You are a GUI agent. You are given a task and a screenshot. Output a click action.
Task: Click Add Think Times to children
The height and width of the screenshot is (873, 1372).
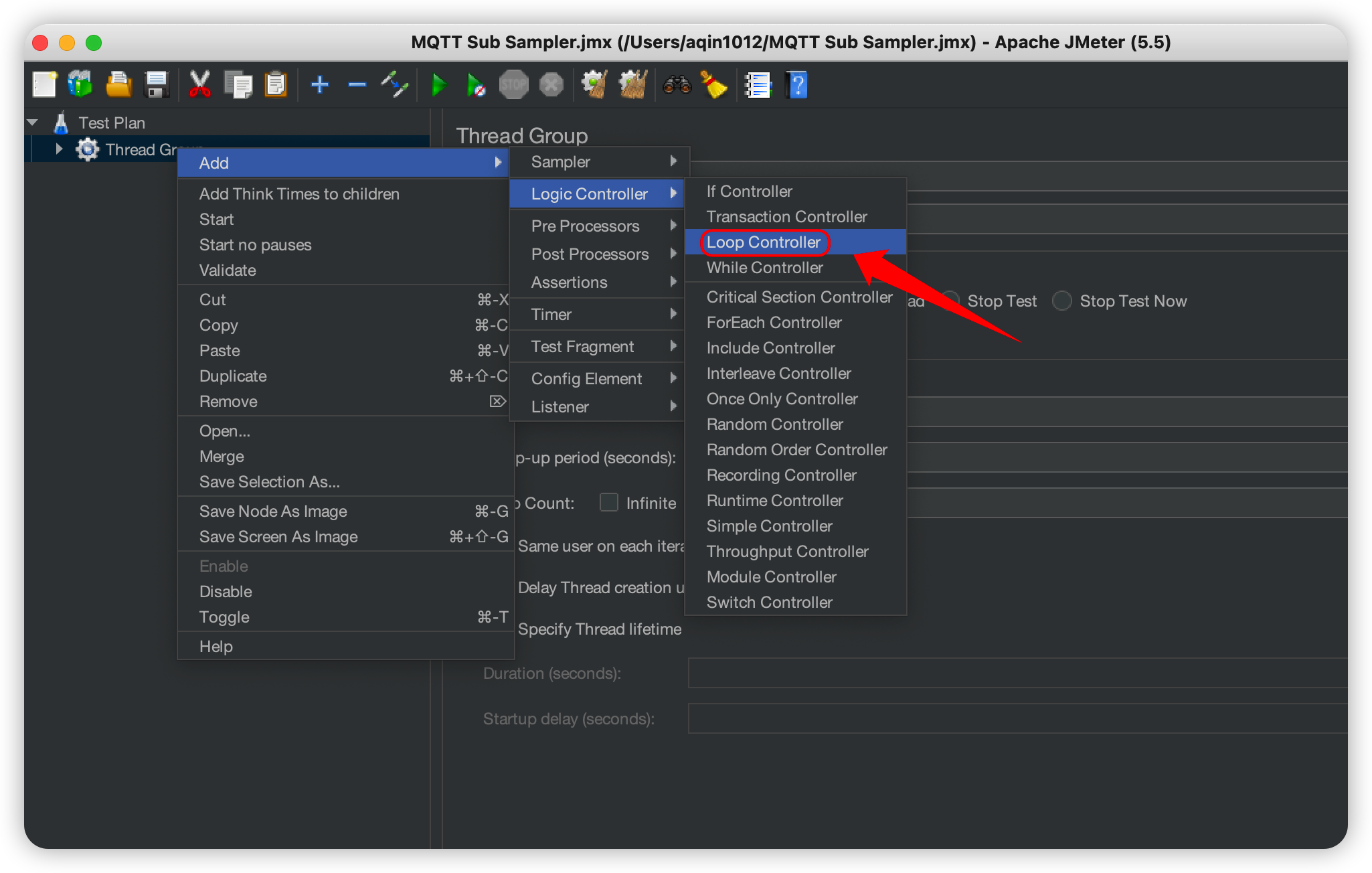[299, 194]
